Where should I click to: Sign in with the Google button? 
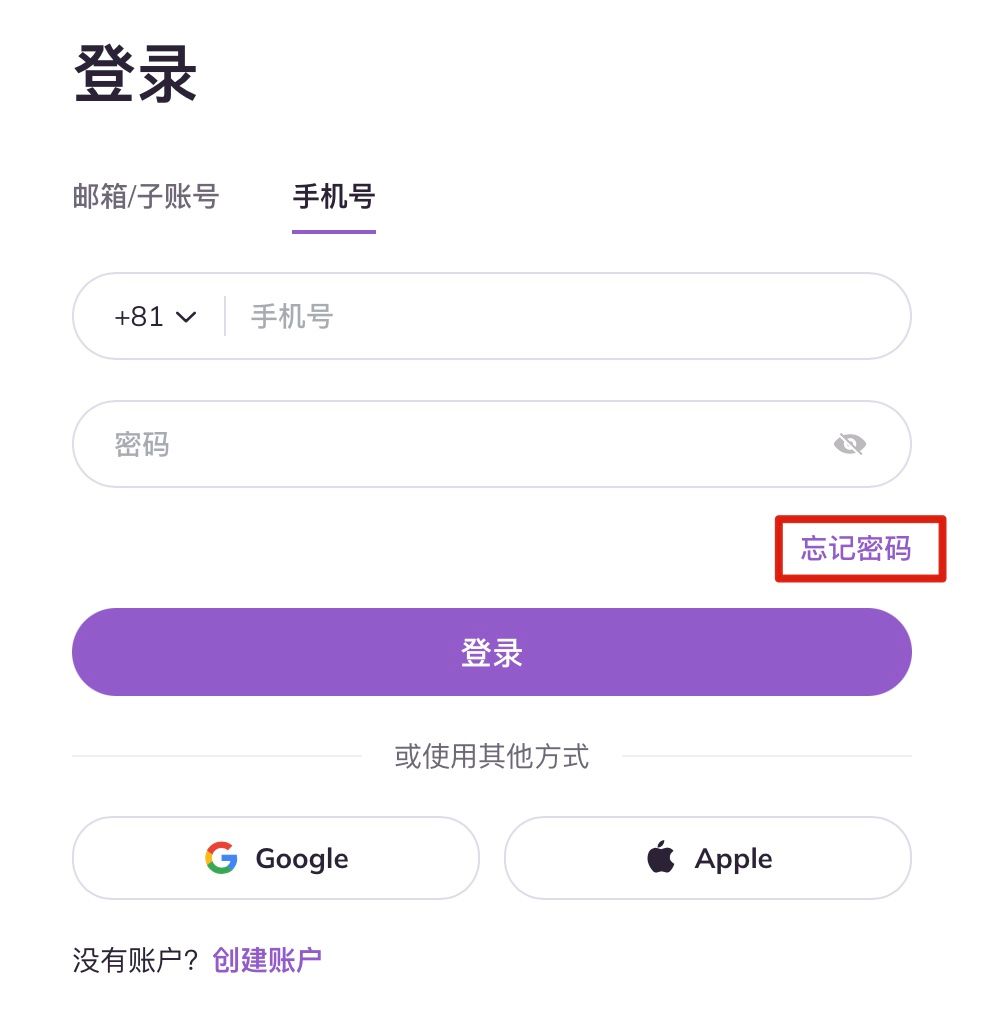[x=276, y=858]
